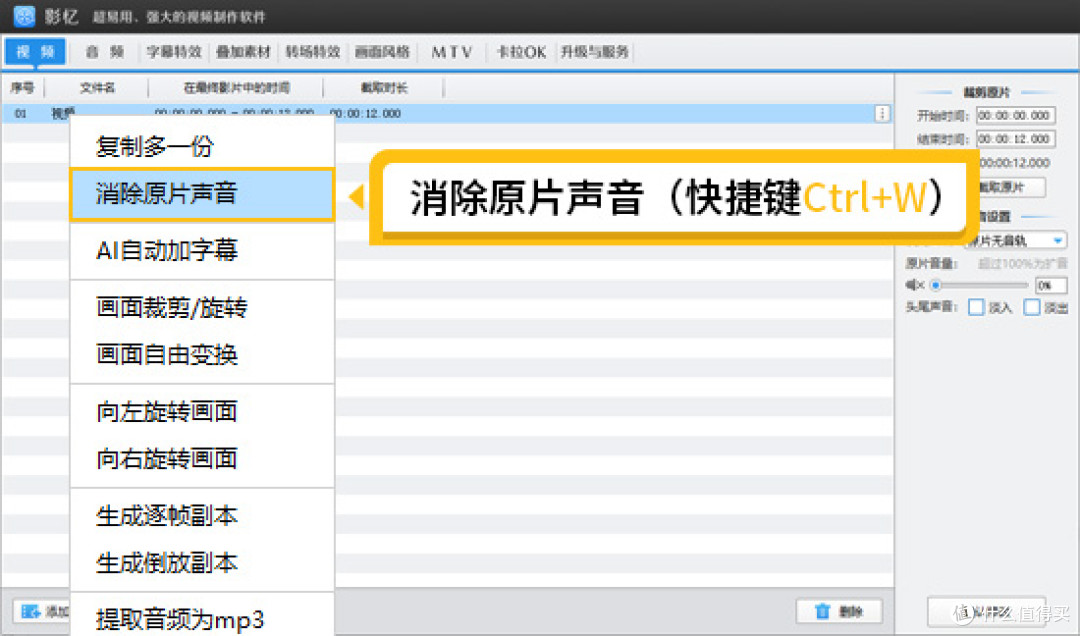
Task: Choose 生成逐帧副本 from menu
Action: (202, 515)
